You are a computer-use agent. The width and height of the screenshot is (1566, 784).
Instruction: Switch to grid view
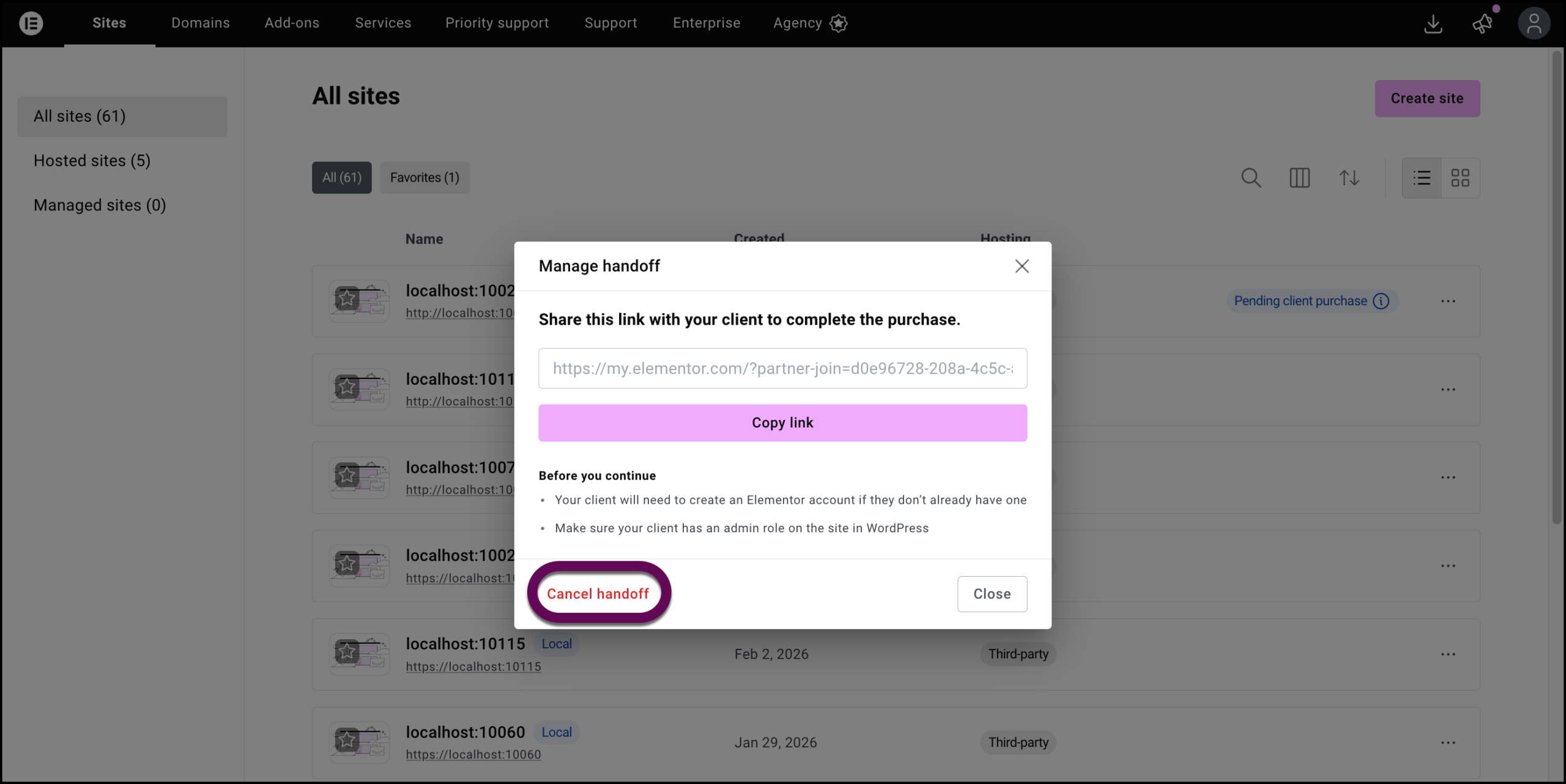[x=1461, y=177]
